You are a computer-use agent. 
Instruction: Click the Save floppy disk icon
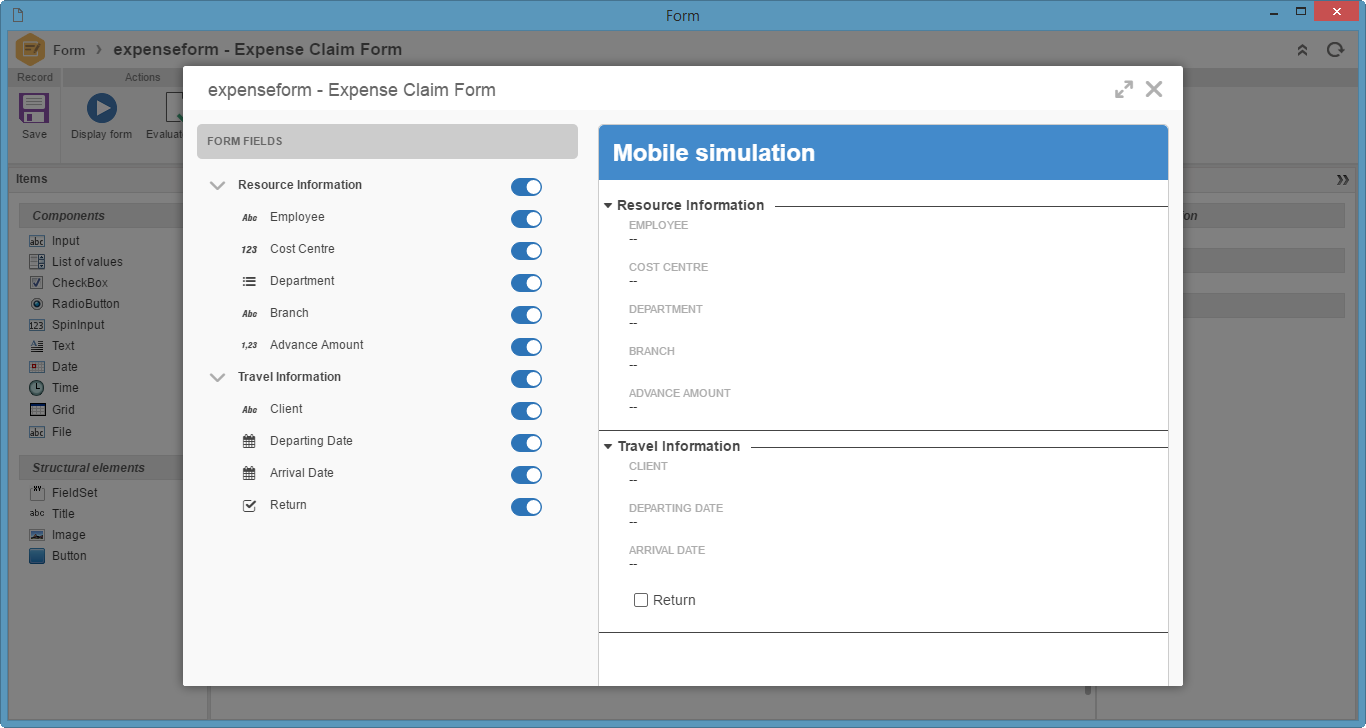pyautogui.click(x=34, y=108)
